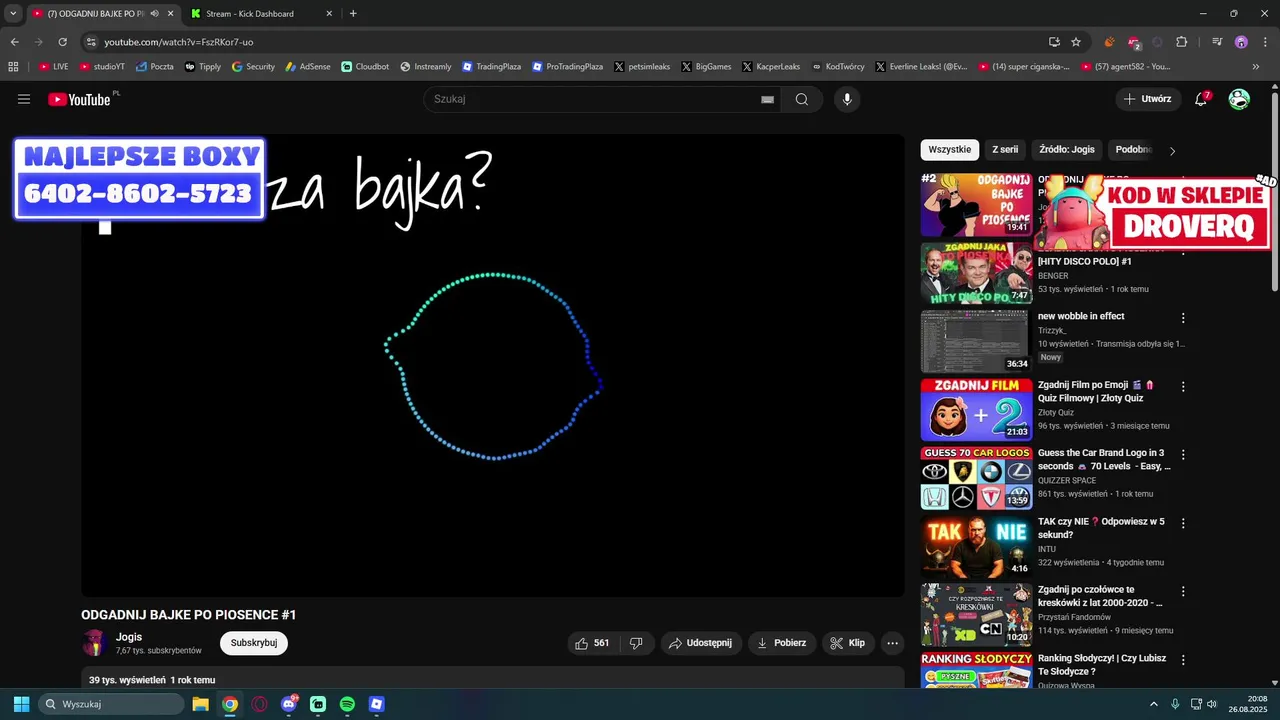Open Chrome media control icon
The image size is (1280, 720).
[1217, 42]
